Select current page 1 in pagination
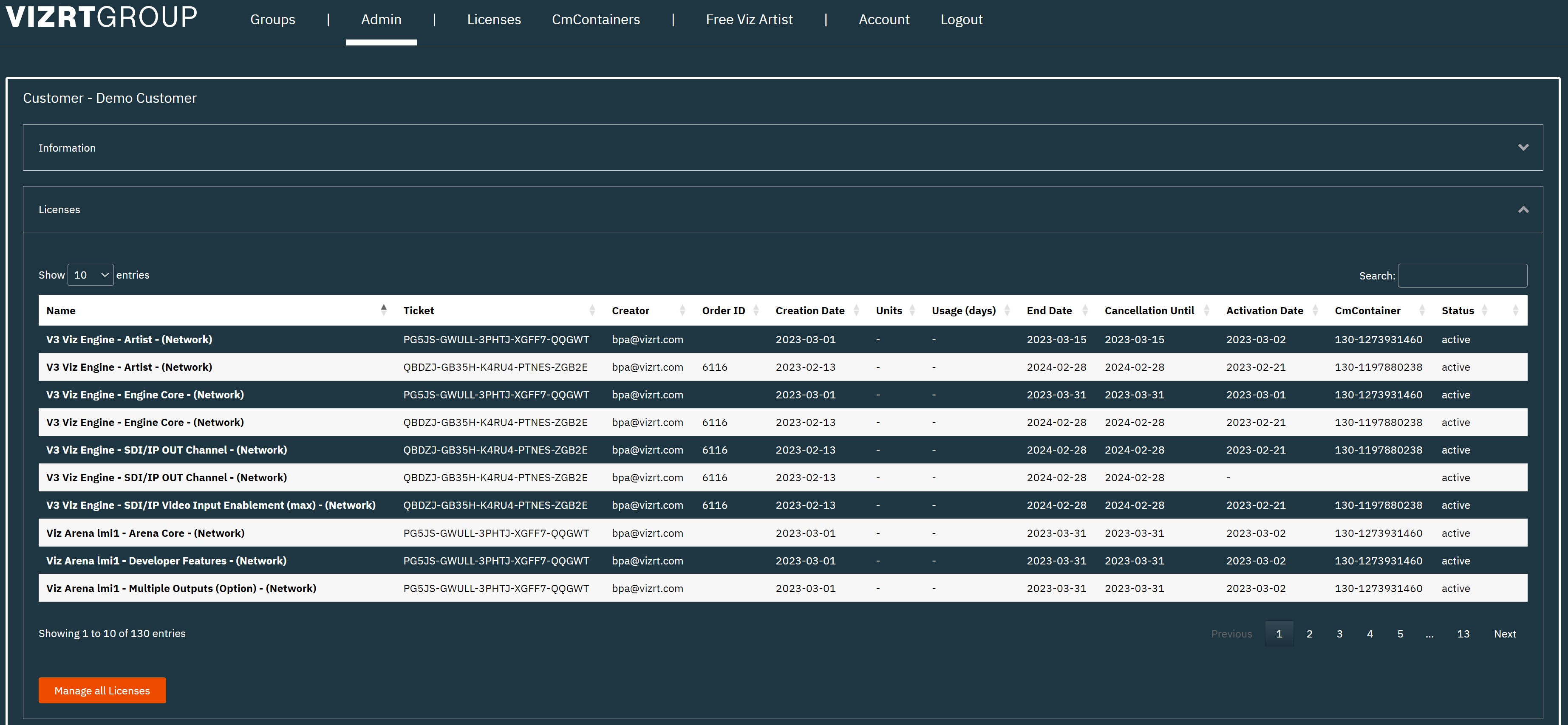This screenshot has width=1568, height=725. [1279, 634]
